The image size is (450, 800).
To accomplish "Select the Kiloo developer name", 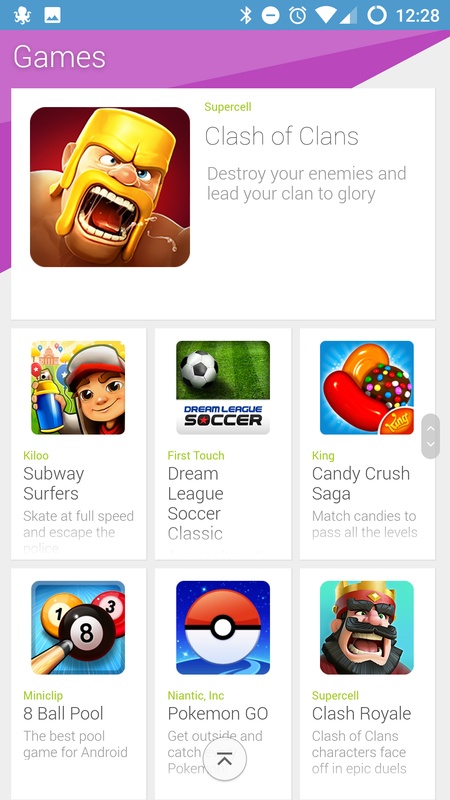I will (x=36, y=456).
